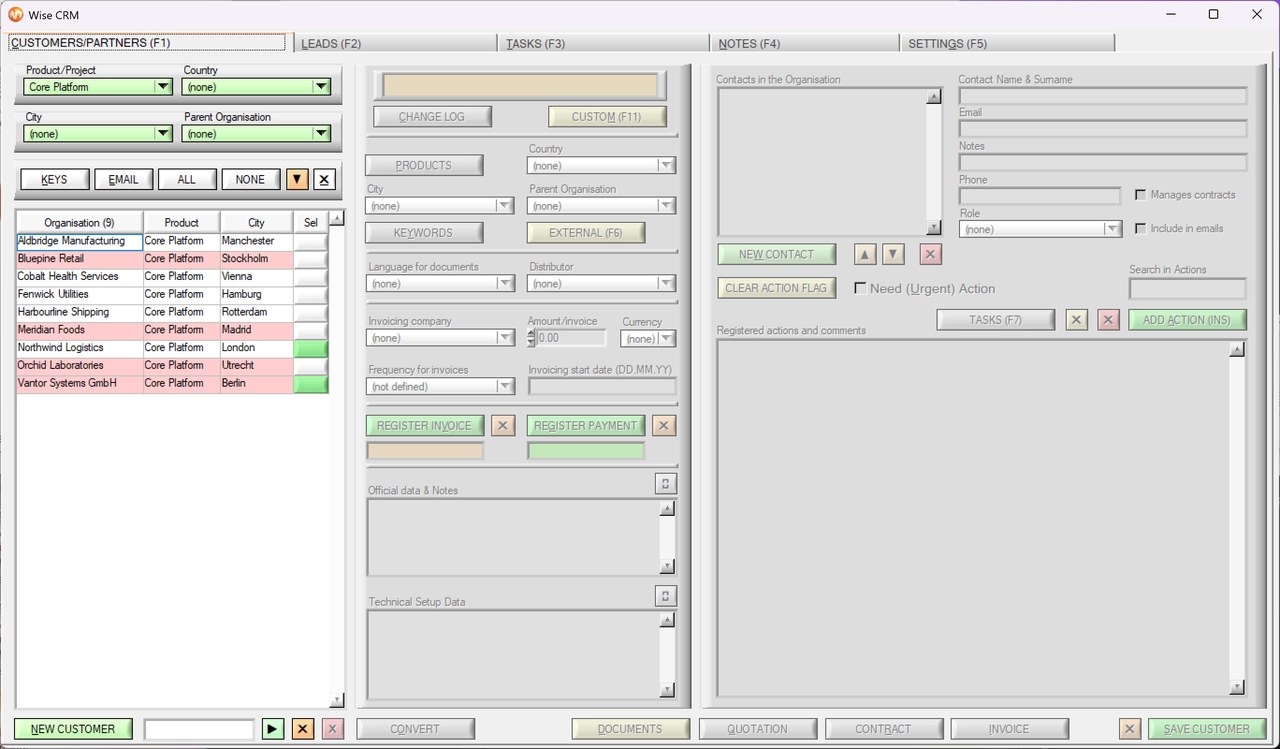Viewport: 1280px width, 749px height.
Task: Move contact down with the down-arrow button
Action: pos(893,254)
